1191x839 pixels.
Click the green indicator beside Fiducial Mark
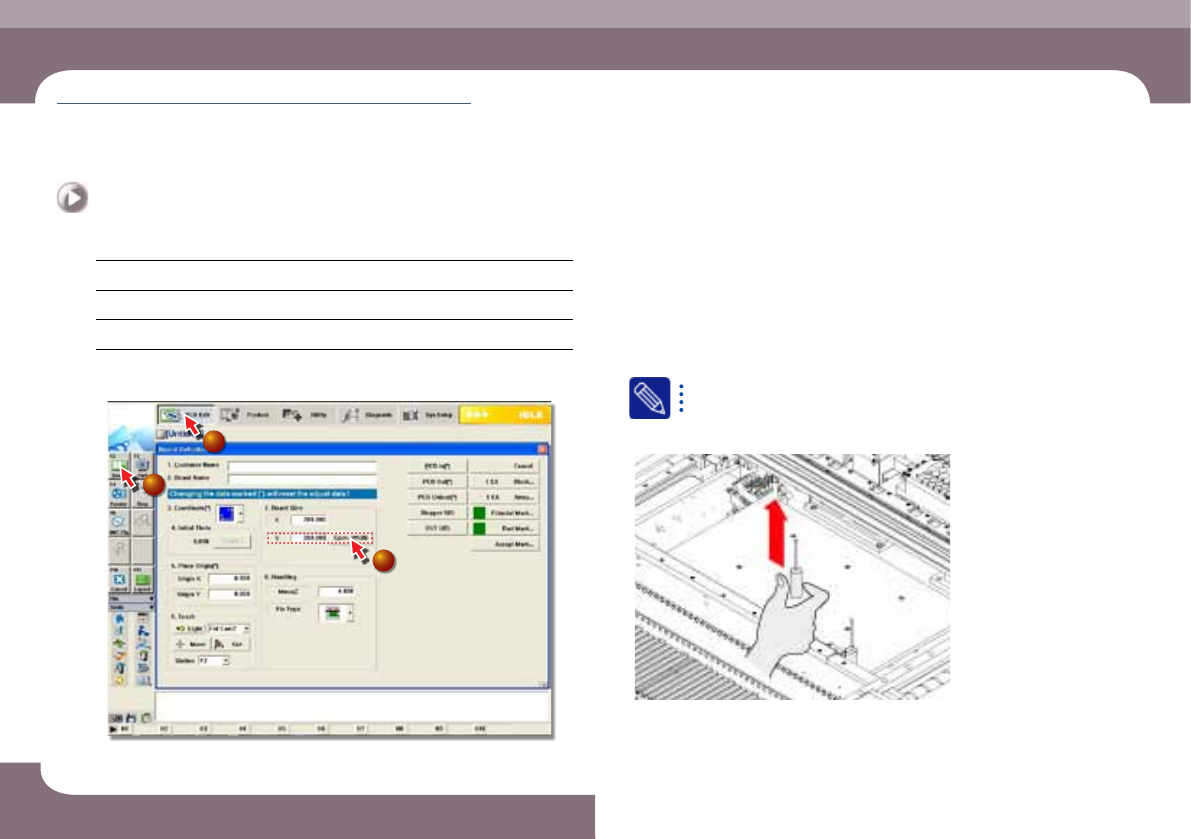(479, 513)
